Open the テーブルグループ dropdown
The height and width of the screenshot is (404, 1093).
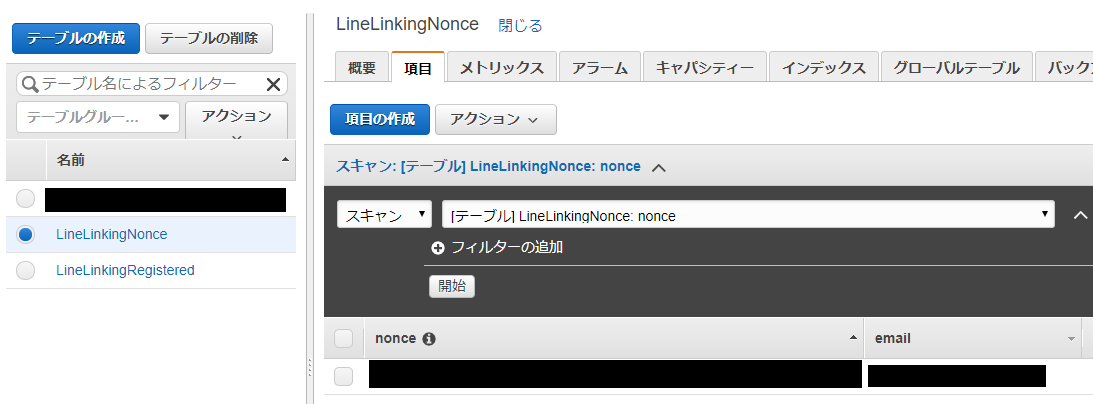coord(98,117)
